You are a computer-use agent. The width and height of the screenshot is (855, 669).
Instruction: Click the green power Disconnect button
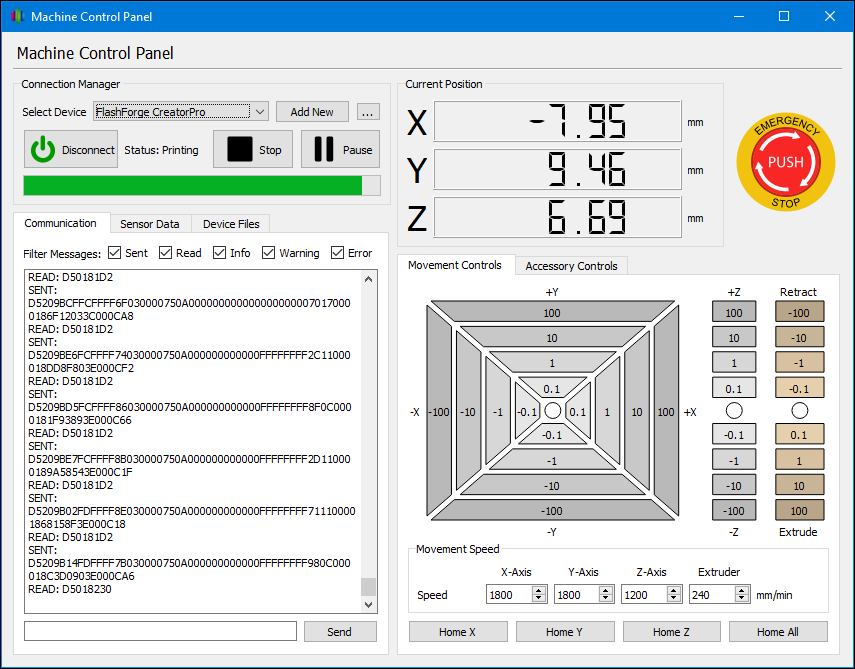[71, 149]
